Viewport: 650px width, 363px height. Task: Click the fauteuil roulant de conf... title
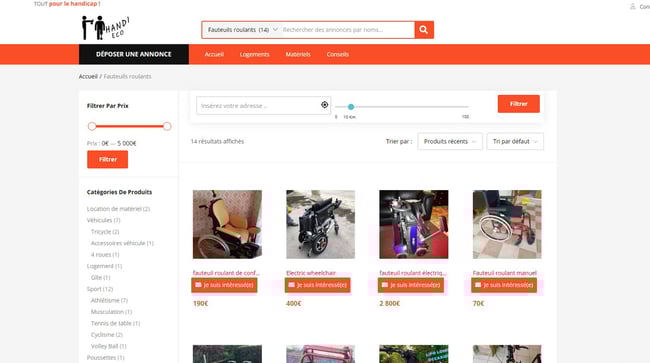pyautogui.click(x=226, y=273)
